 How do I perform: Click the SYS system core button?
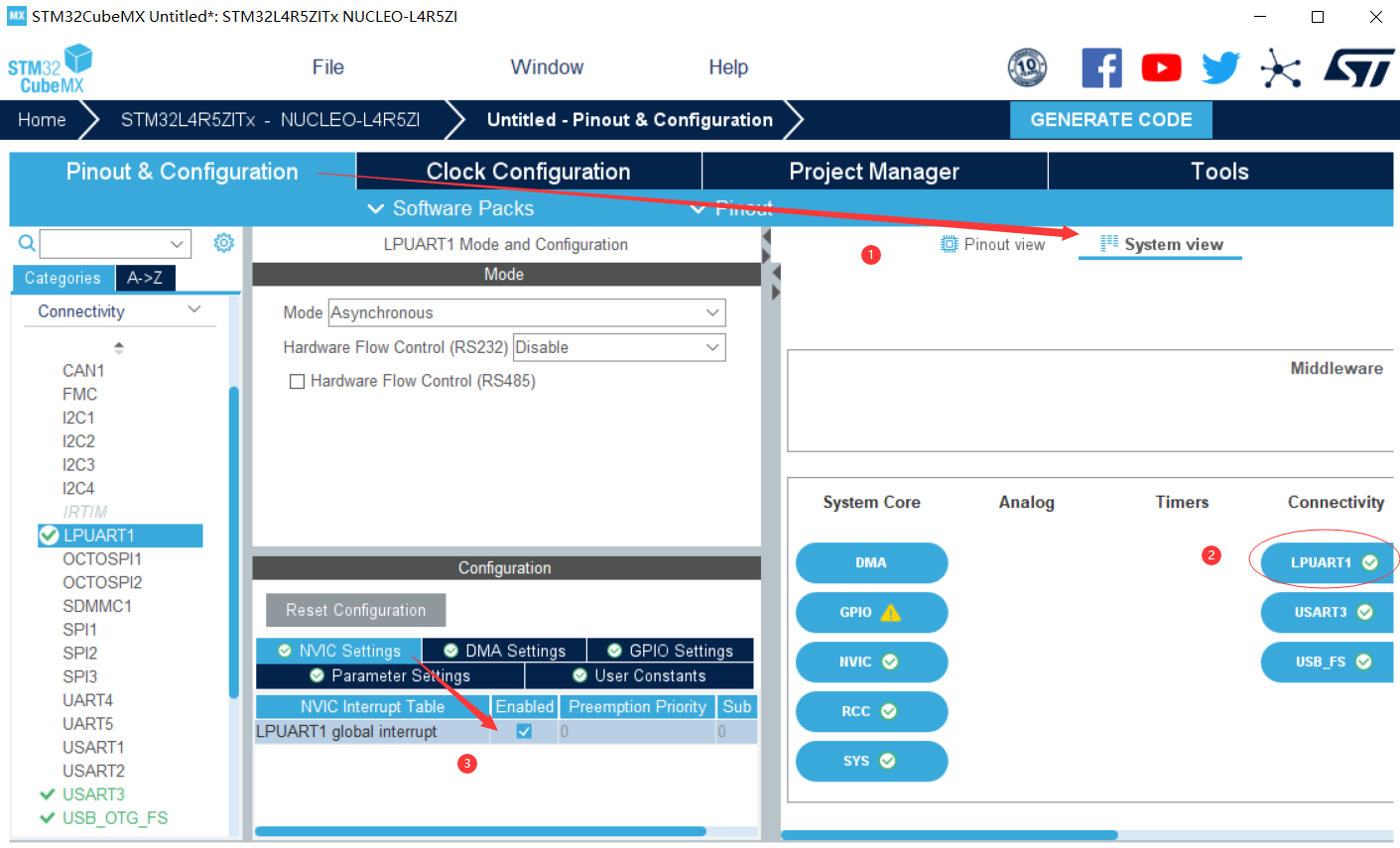[871, 761]
